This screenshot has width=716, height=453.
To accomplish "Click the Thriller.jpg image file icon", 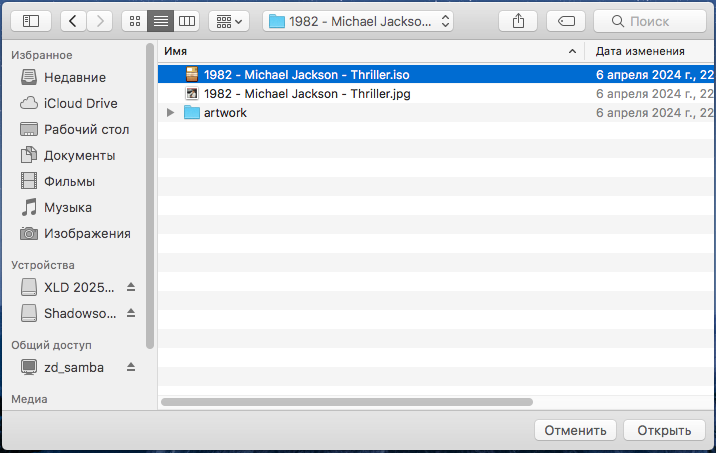I will [192, 94].
